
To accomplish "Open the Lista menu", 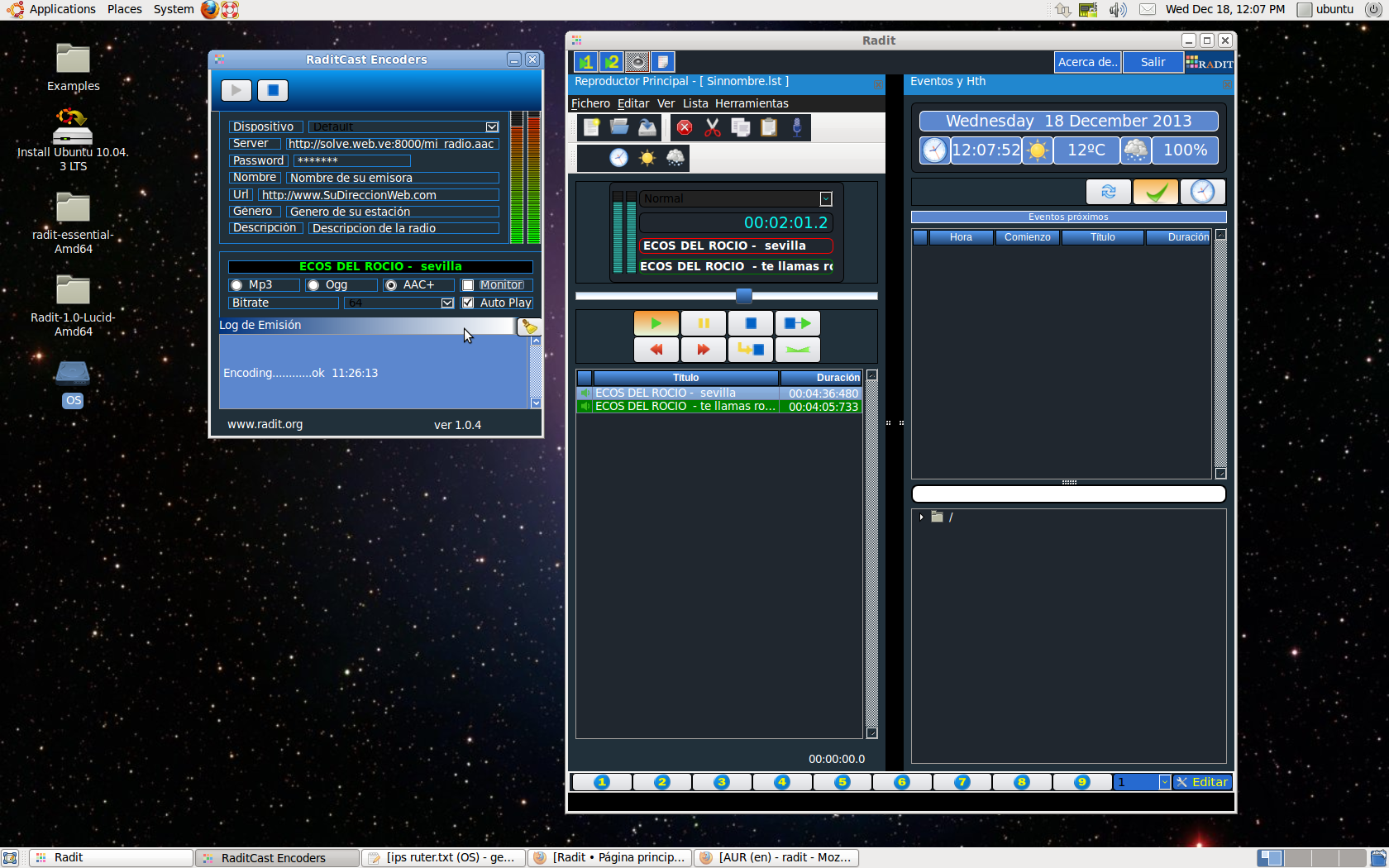I will (695, 103).
